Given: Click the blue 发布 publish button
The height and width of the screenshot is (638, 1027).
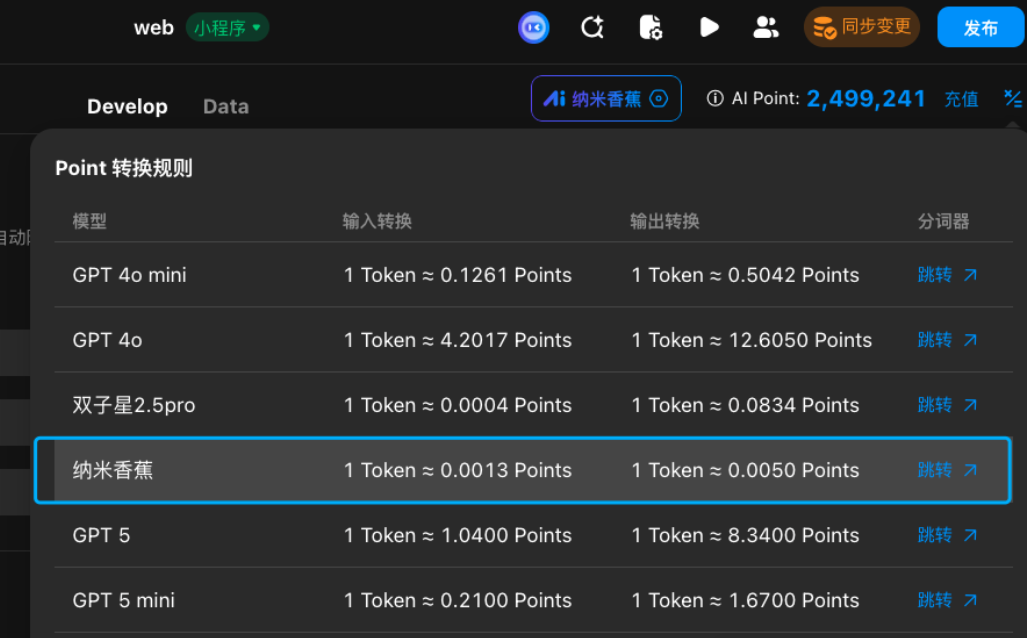Looking at the screenshot, I should coord(980,28).
